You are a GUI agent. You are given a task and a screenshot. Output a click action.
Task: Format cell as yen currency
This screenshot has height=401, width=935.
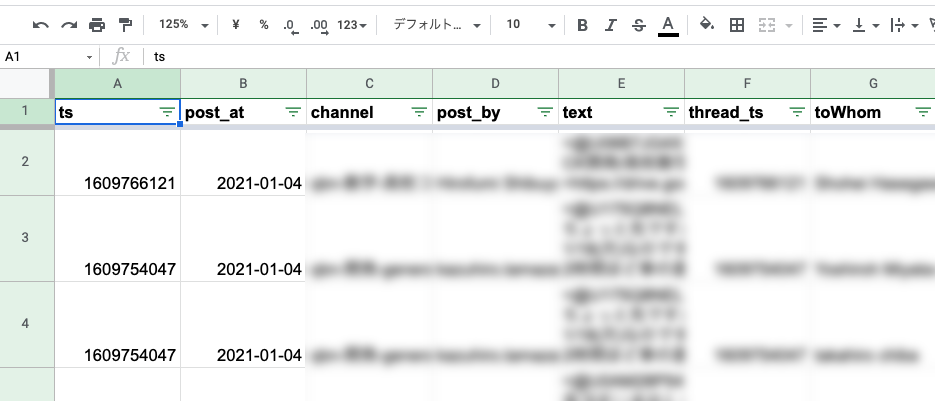point(236,24)
